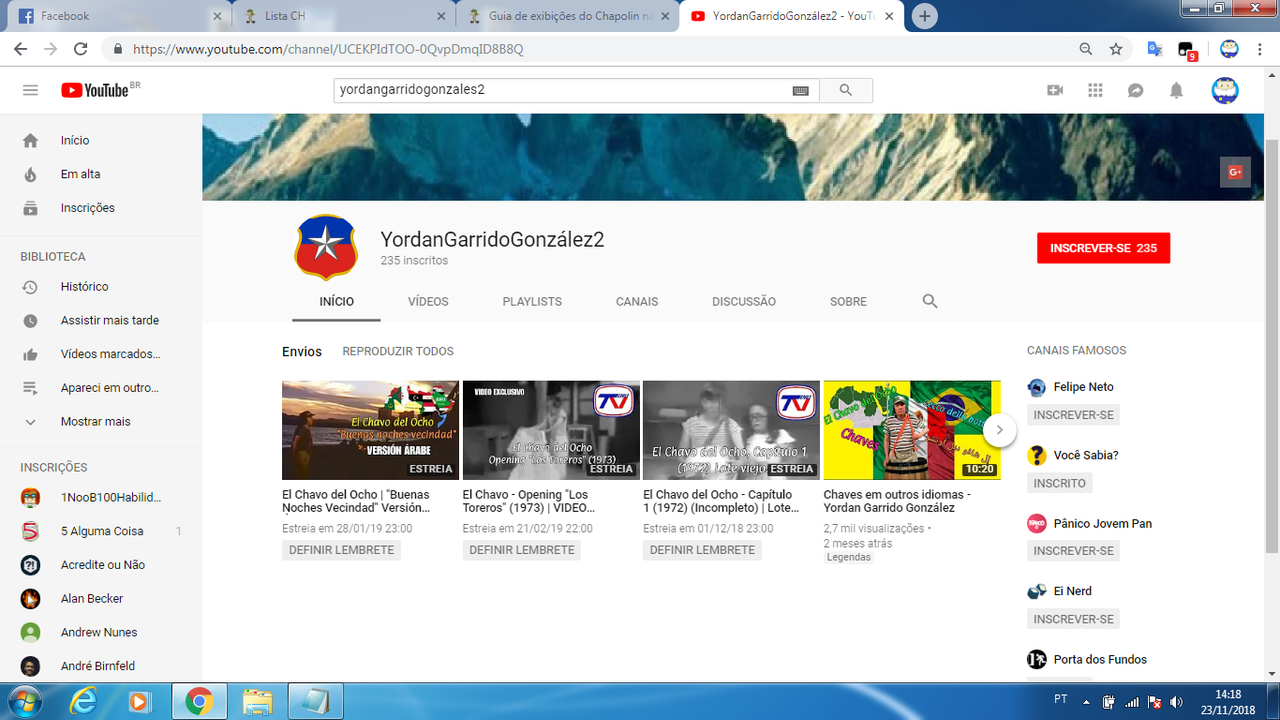Open the YouTube hamburger menu

(30, 89)
